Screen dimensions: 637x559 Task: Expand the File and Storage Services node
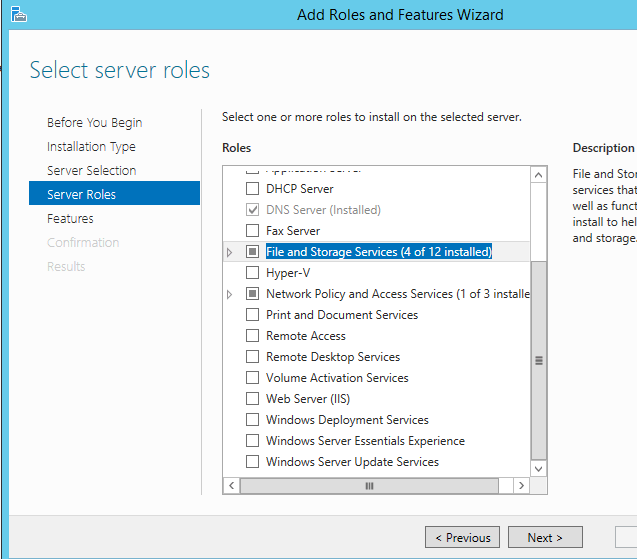click(x=230, y=252)
